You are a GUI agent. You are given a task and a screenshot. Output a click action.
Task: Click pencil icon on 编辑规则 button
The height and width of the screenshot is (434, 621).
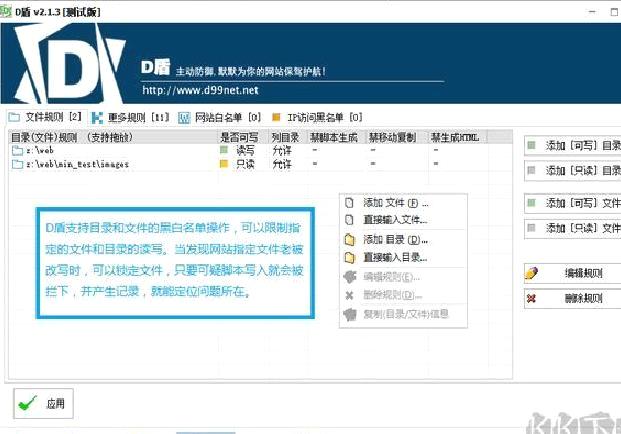tap(531, 273)
